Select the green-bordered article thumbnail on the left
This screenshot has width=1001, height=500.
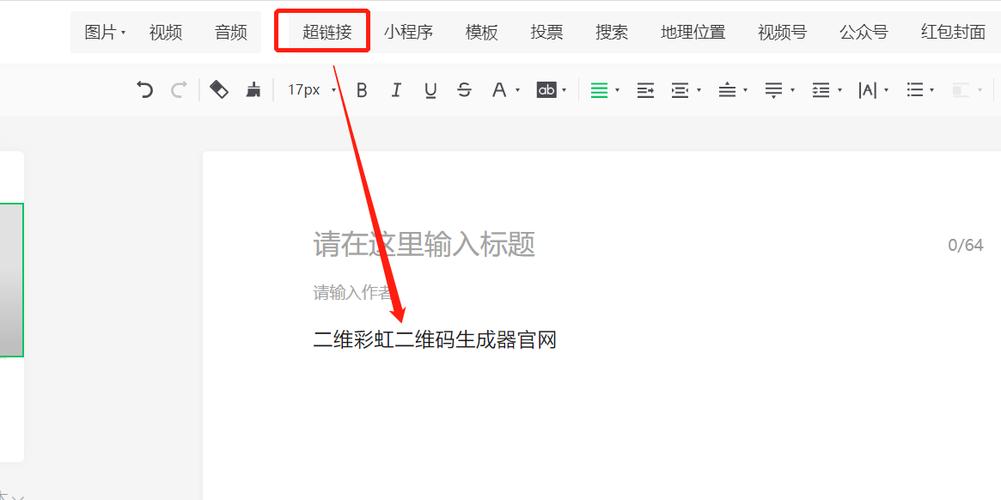tap(11, 280)
